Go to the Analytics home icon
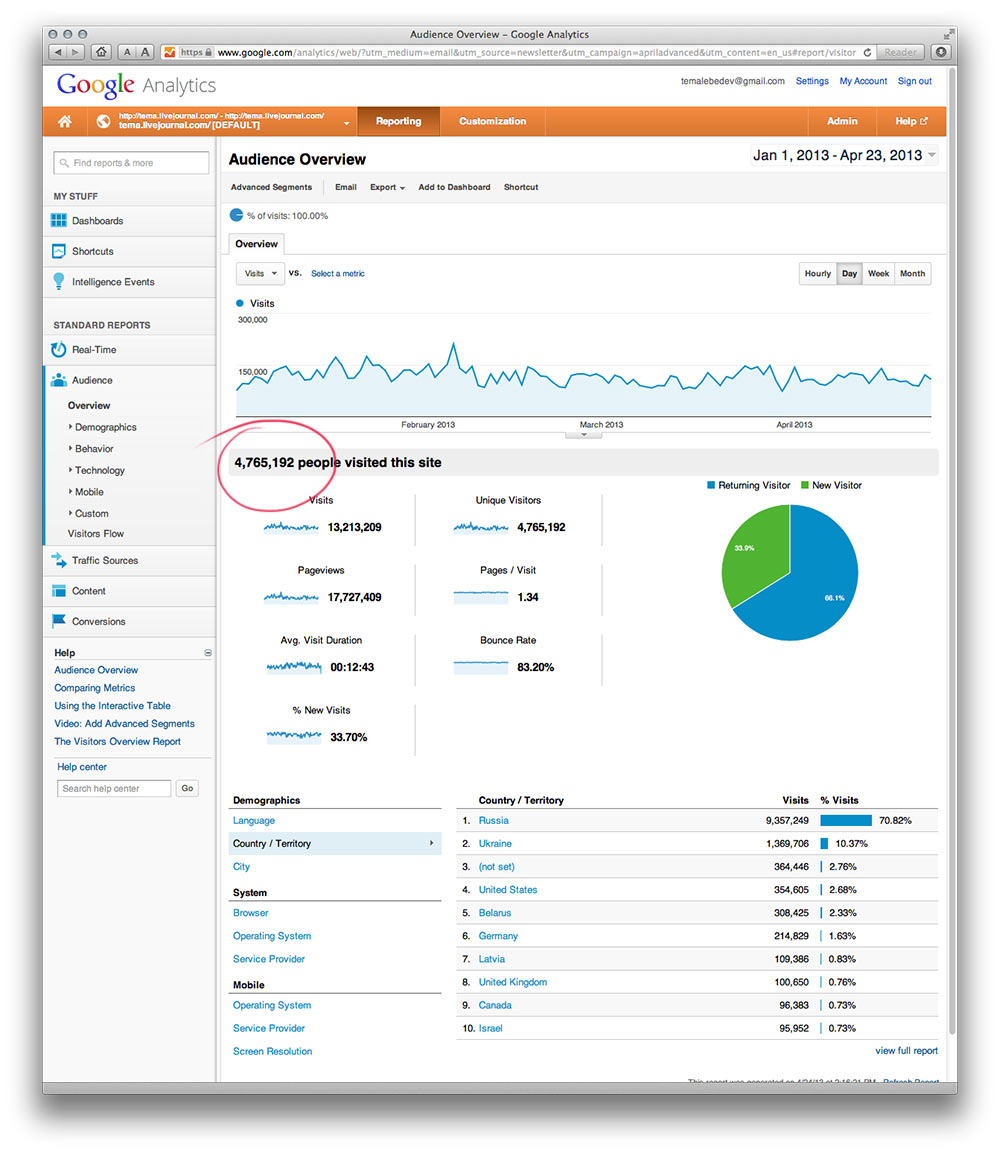 [65, 121]
